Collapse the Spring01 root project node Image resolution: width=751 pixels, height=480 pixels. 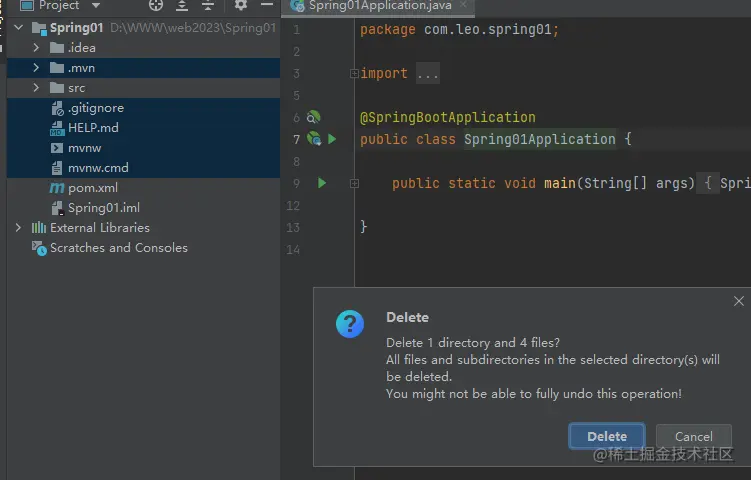pos(19,27)
